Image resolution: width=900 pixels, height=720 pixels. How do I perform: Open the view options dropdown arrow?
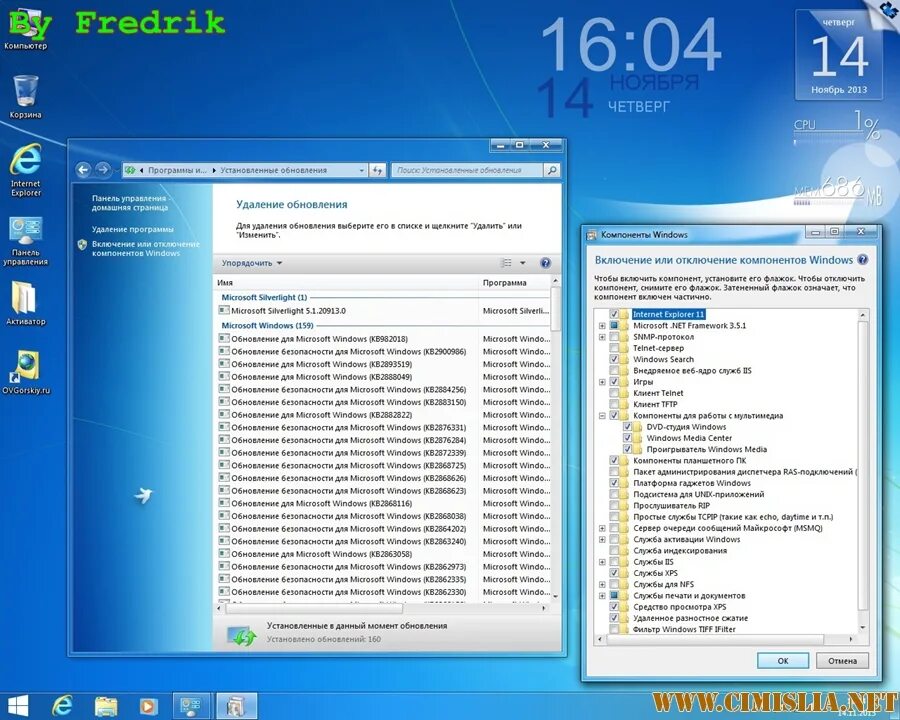coord(522,263)
